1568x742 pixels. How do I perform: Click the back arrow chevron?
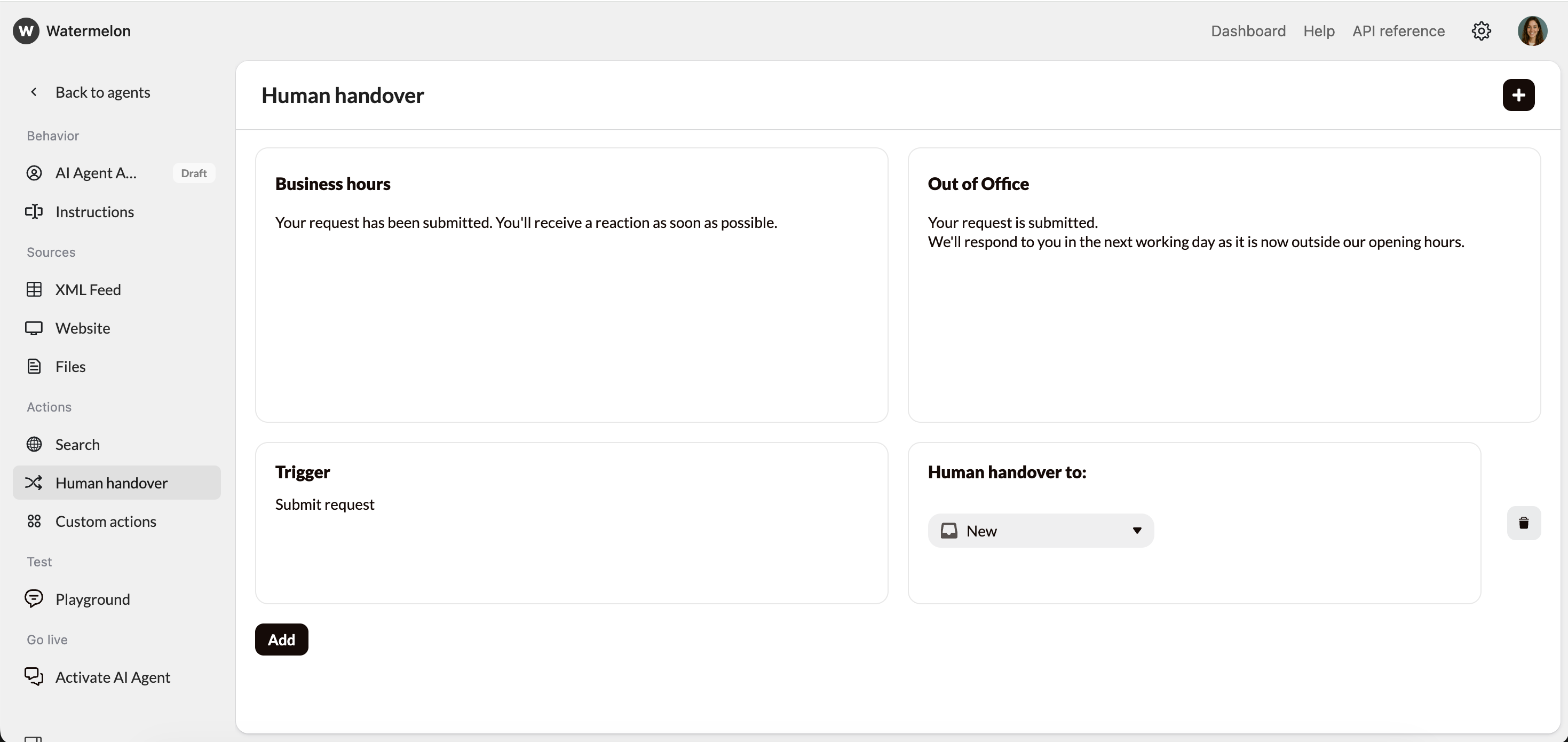34,92
